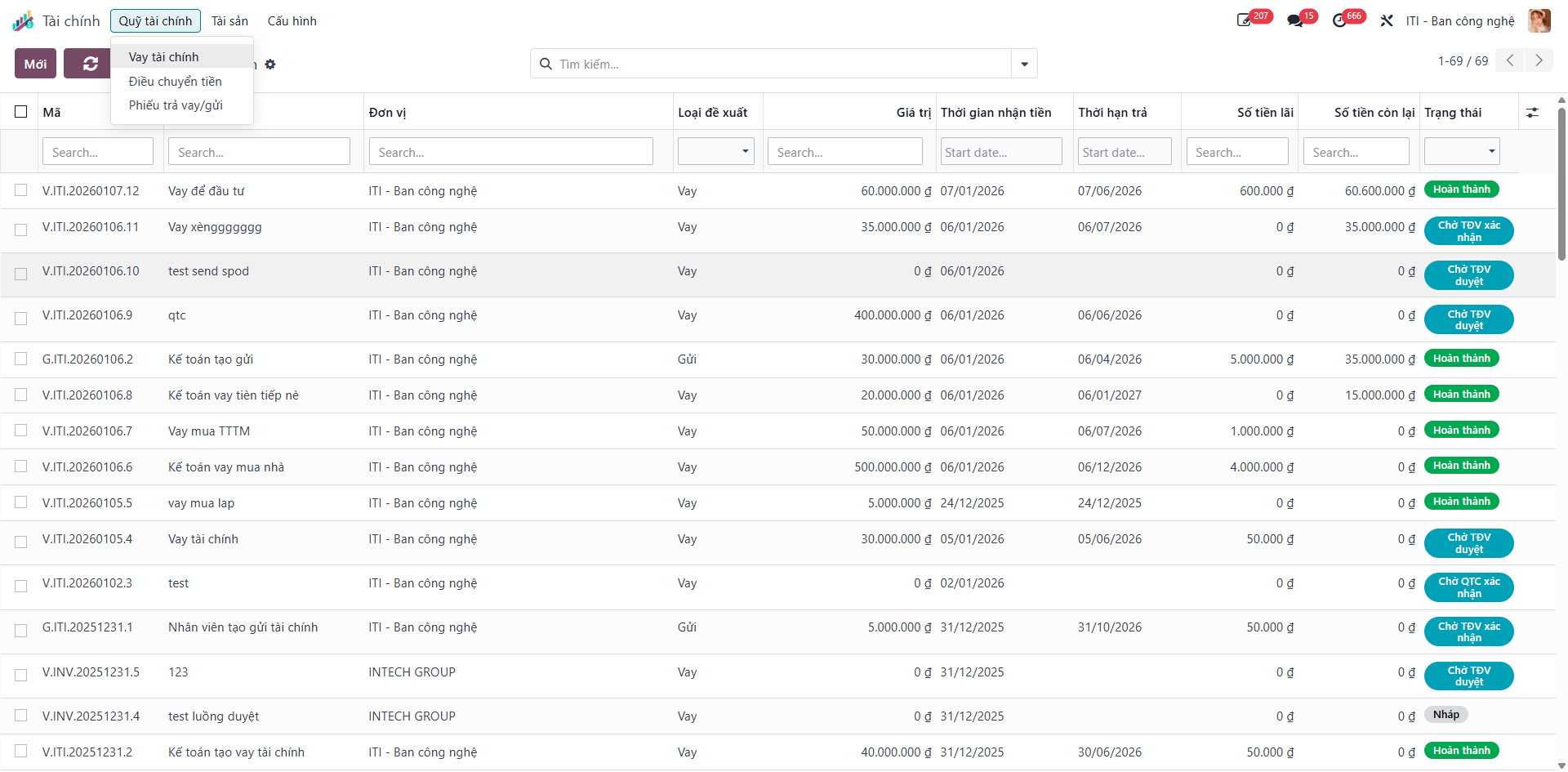Go to next page arrow

tap(1539, 60)
